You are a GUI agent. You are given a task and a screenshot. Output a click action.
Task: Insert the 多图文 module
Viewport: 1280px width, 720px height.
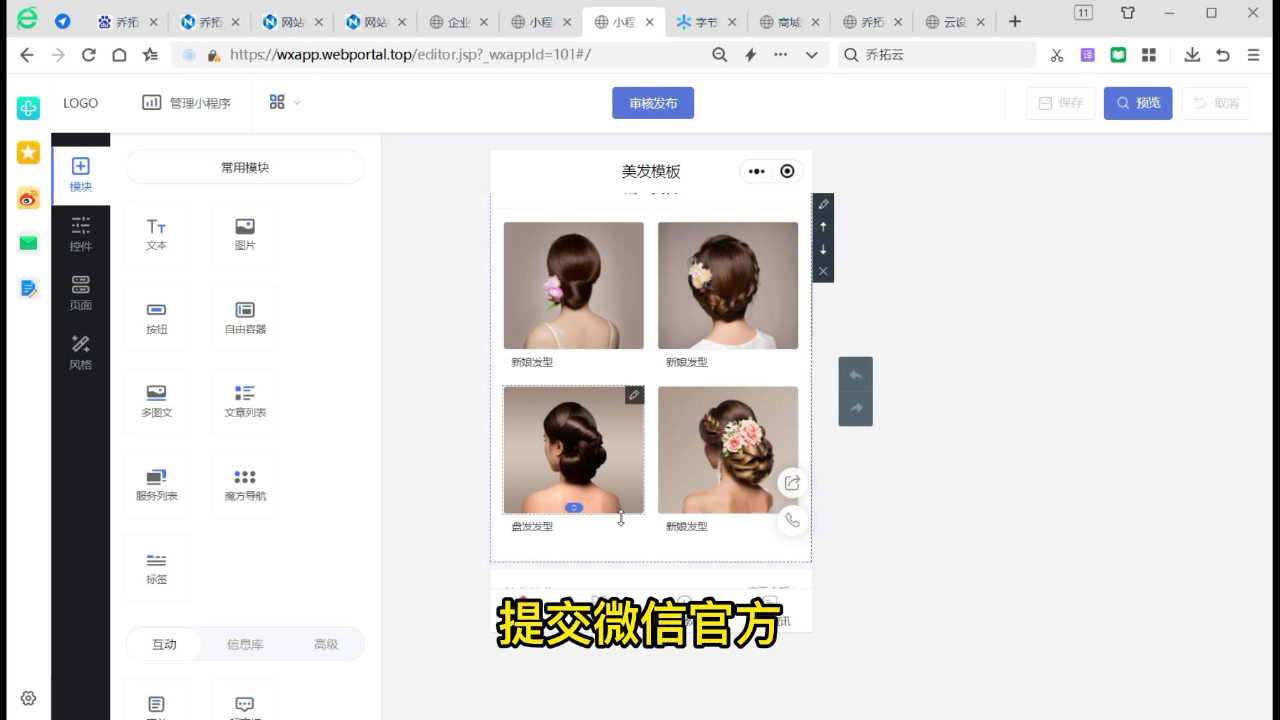156,400
